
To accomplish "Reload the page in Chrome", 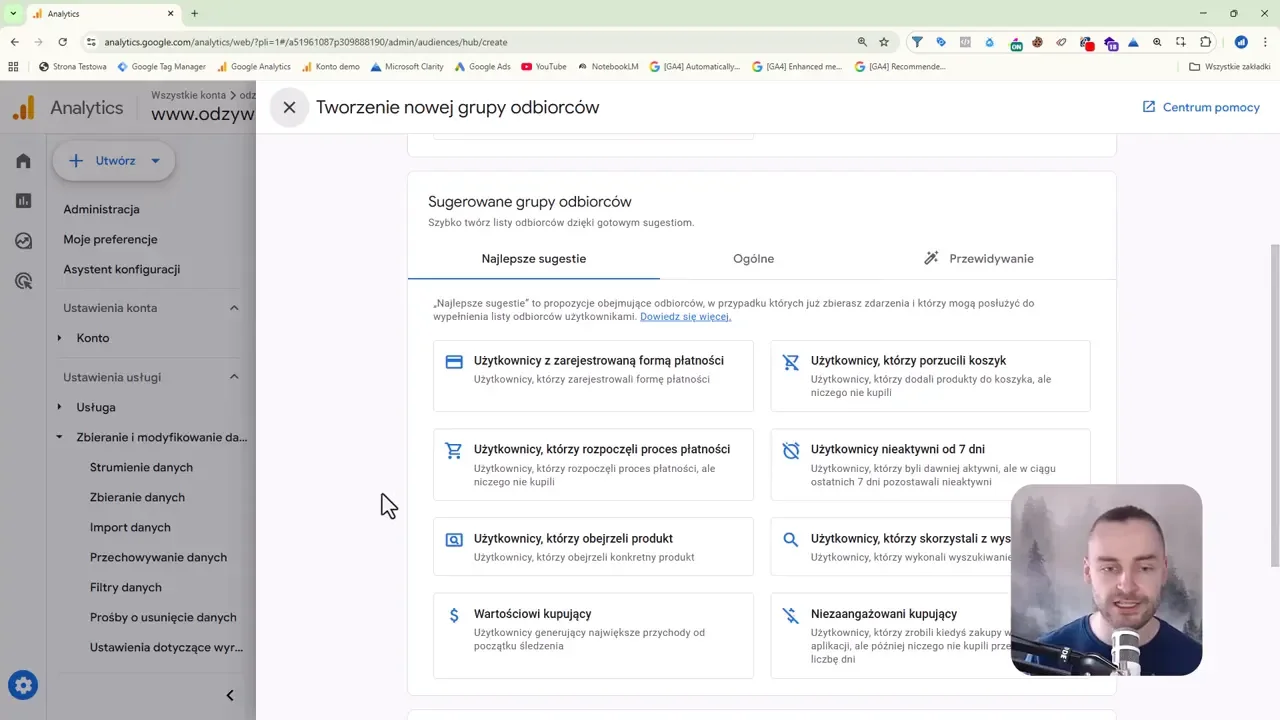I will [62, 42].
